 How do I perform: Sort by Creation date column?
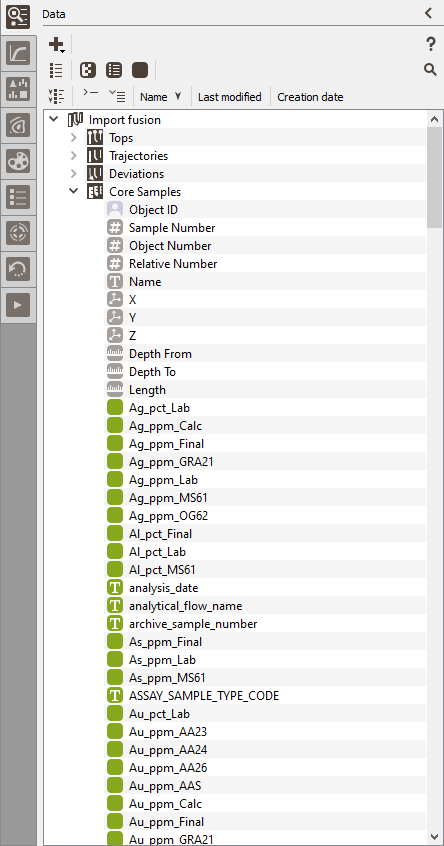pyautogui.click(x=310, y=97)
